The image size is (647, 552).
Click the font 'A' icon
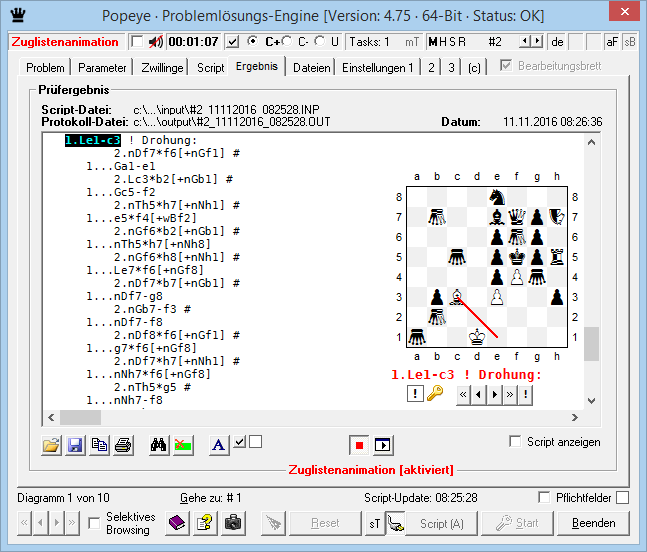[219, 445]
